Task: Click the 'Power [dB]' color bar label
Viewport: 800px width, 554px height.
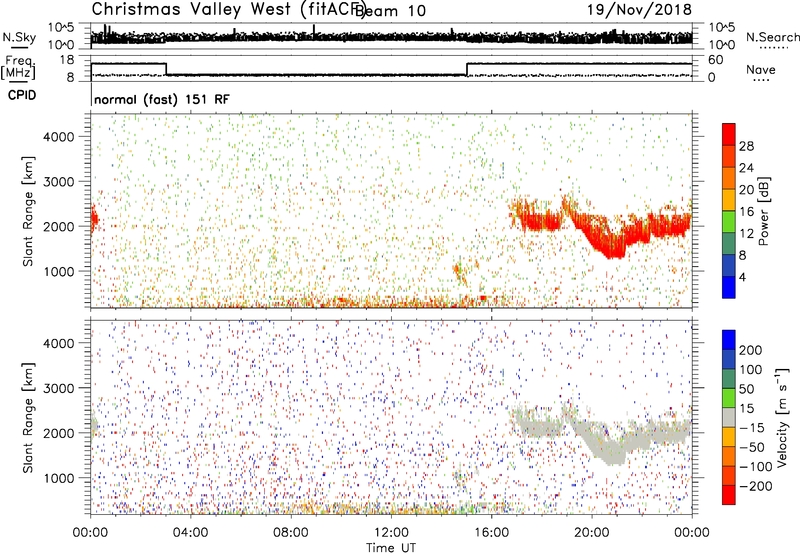Action: coord(763,211)
